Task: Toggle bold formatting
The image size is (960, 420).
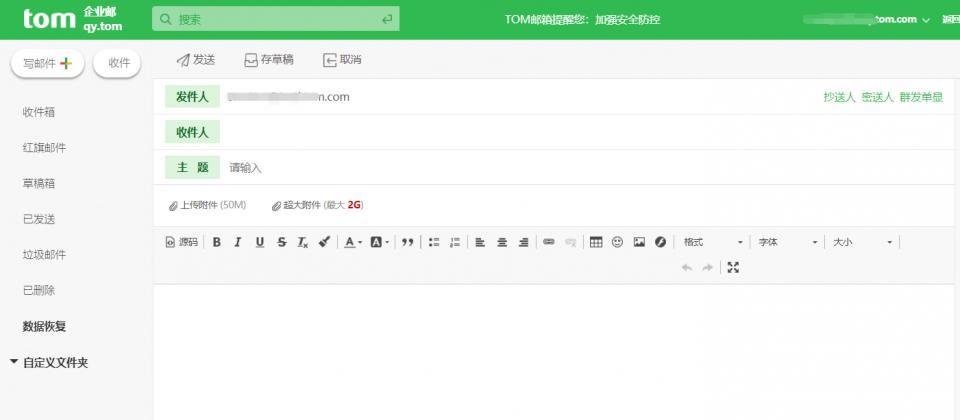Action: [x=217, y=242]
